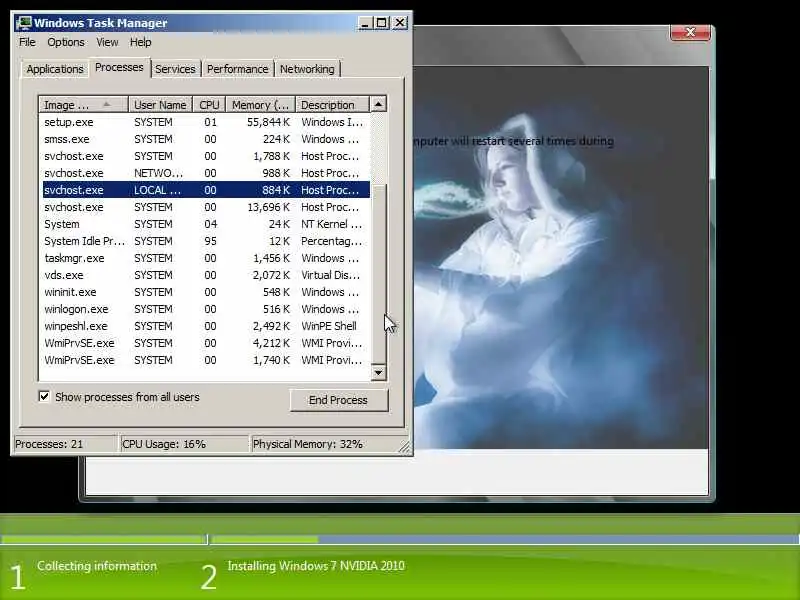Image resolution: width=800 pixels, height=600 pixels.
Task: Select the highlighted svchost.exe LOCAL row
Action: pos(206,190)
